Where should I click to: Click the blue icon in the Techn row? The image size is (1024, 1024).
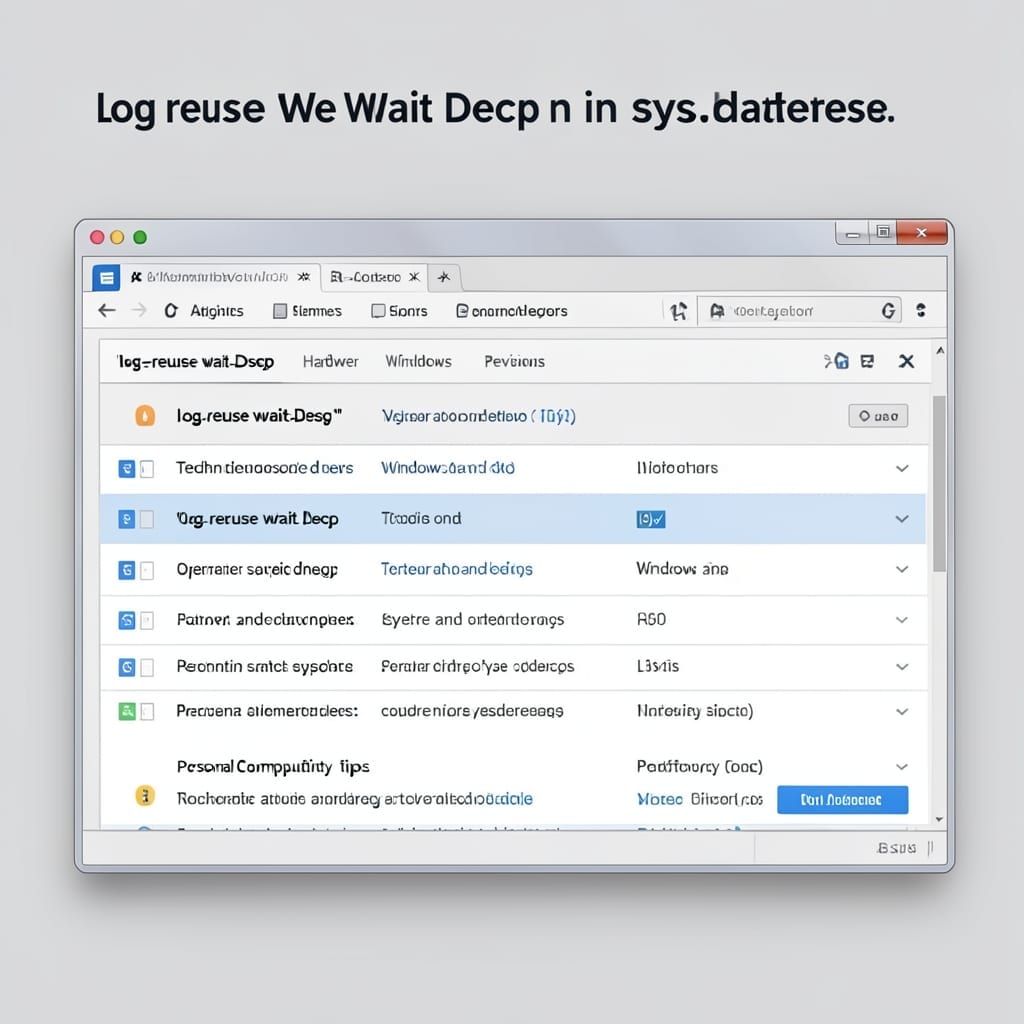tap(127, 469)
